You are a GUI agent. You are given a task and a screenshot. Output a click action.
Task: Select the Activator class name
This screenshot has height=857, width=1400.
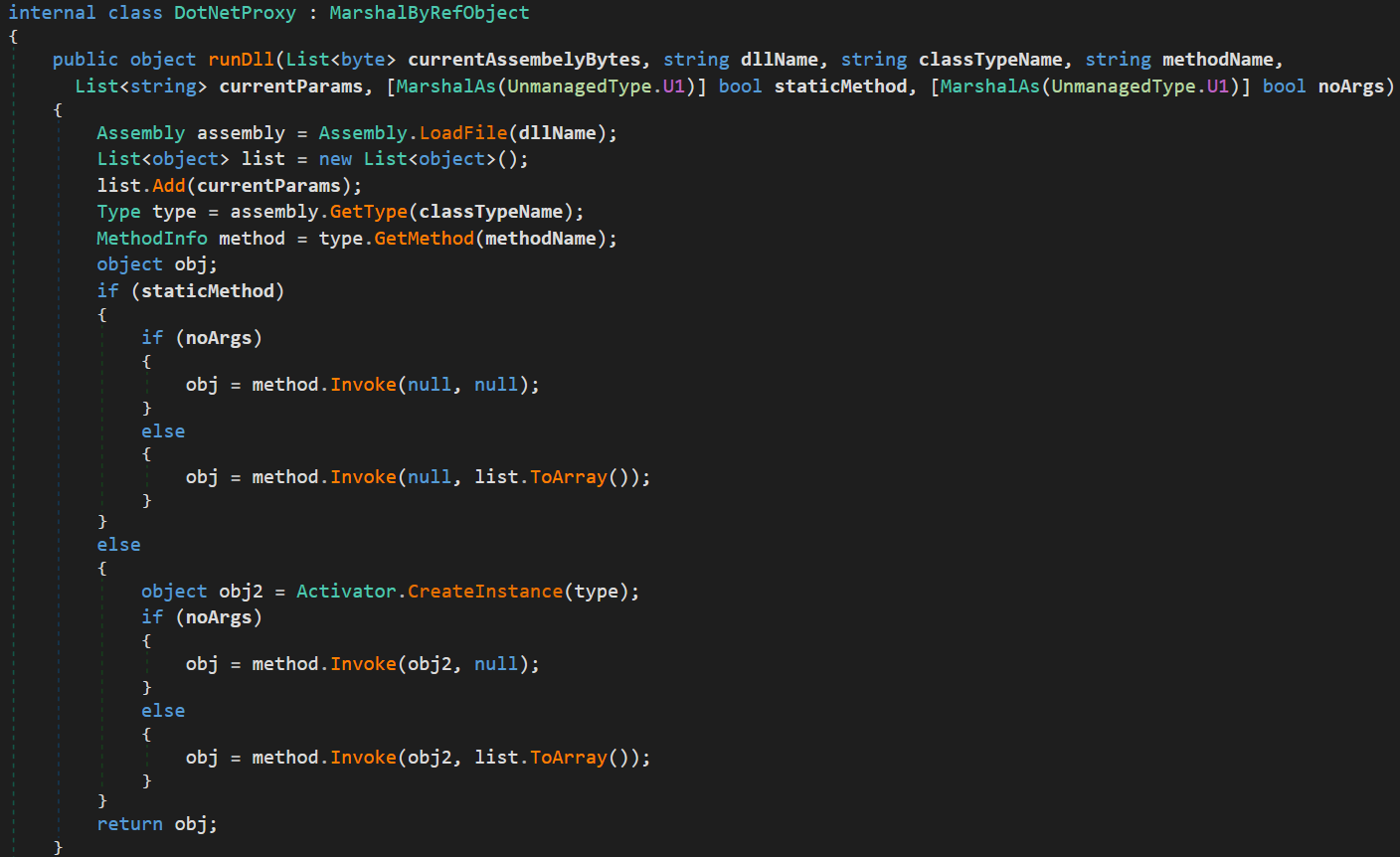pos(346,592)
